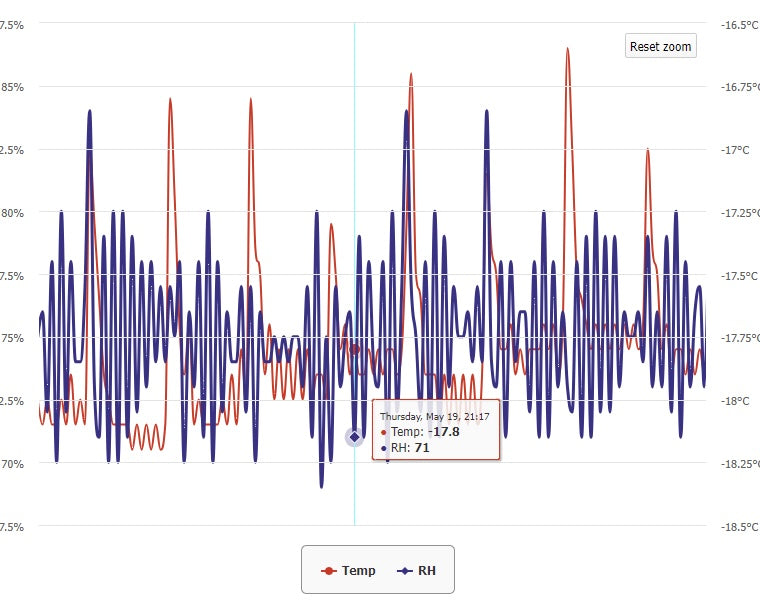Click the red Temp legend marker icon
The width and height of the screenshot is (760, 608).
[x=328, y=570]
